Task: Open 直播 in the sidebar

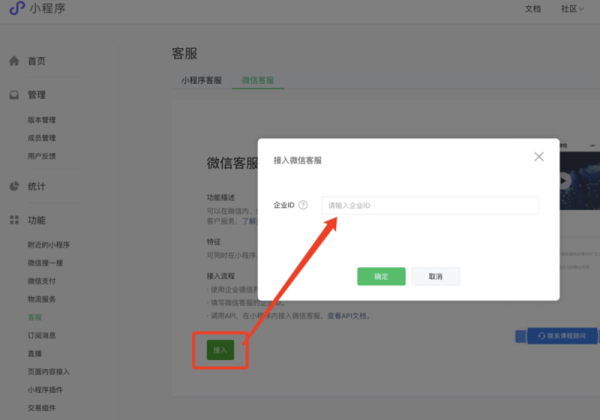Action: 35,353
